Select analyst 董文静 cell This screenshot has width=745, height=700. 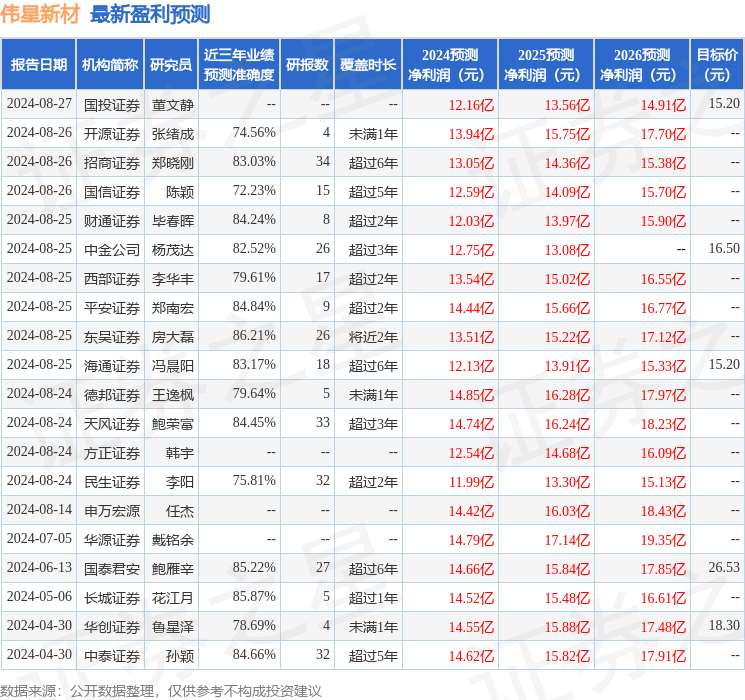(172, 105)
